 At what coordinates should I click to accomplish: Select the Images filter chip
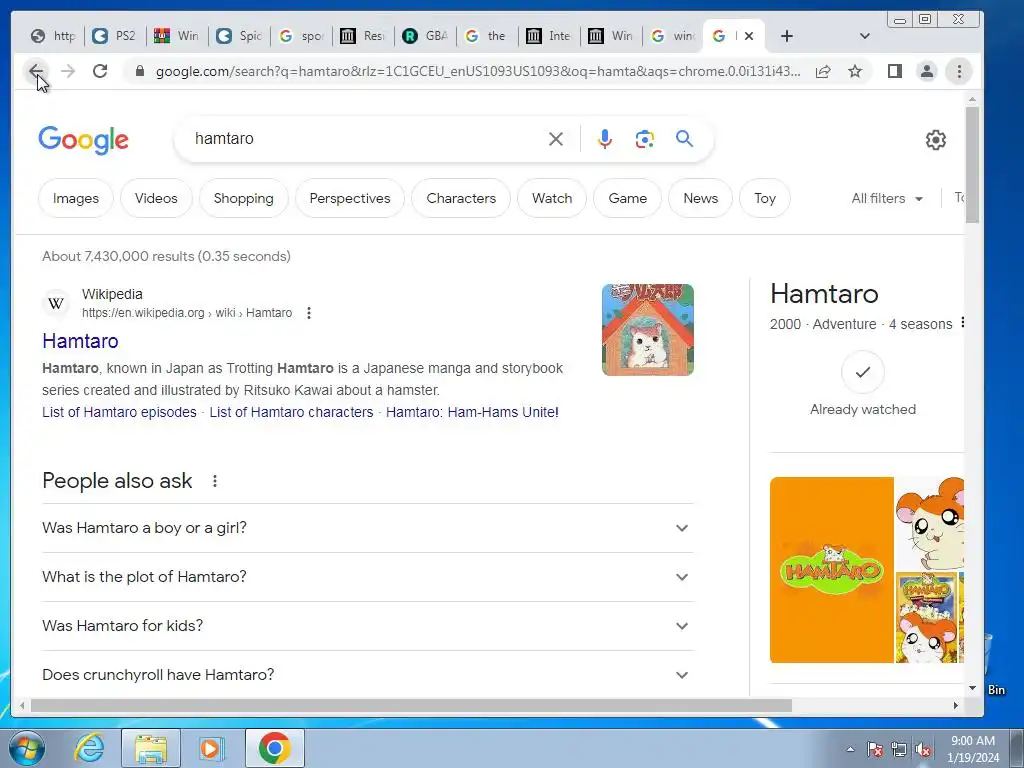coord(76,198)
